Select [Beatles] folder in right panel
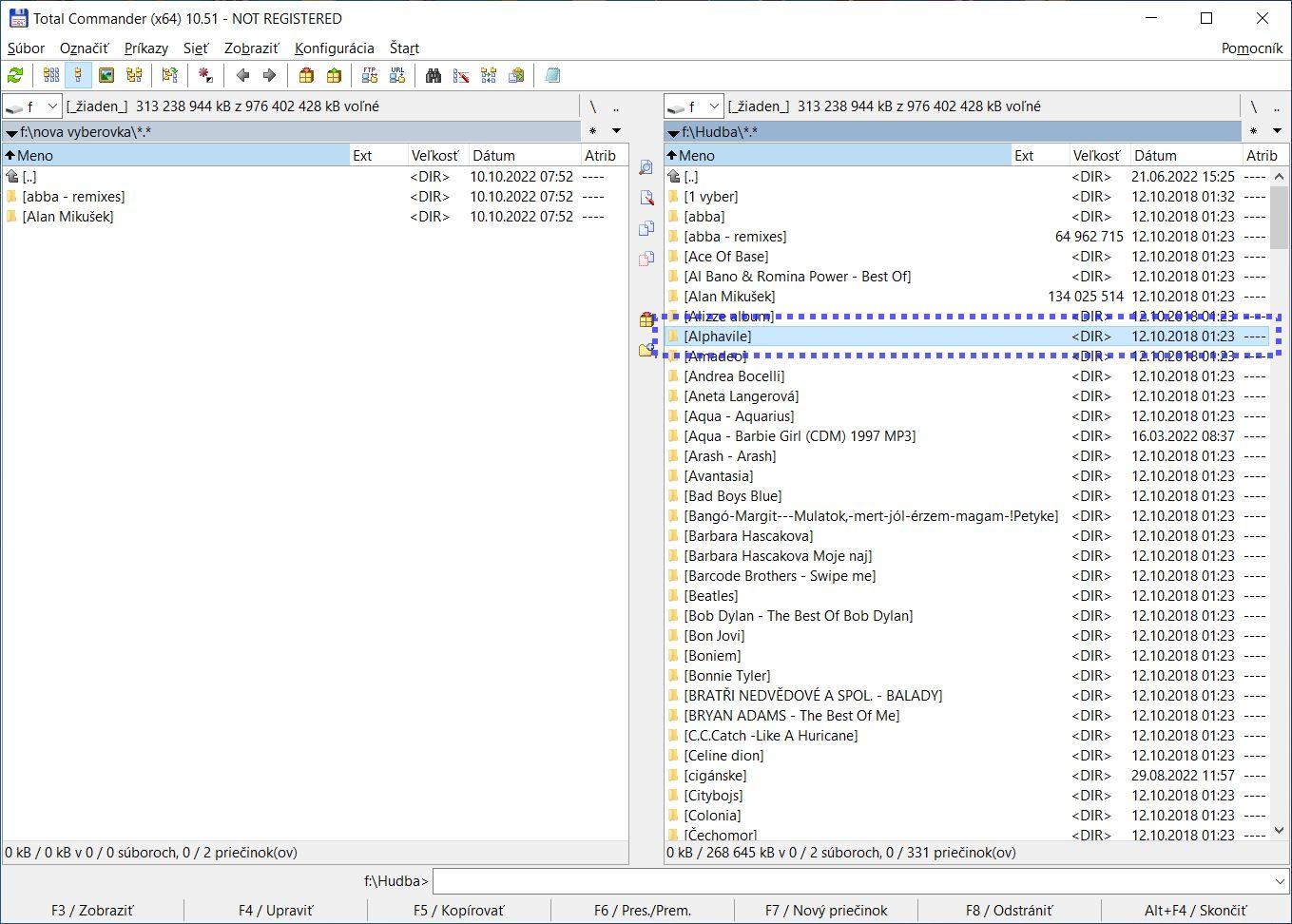 click(x=967, y=595)
